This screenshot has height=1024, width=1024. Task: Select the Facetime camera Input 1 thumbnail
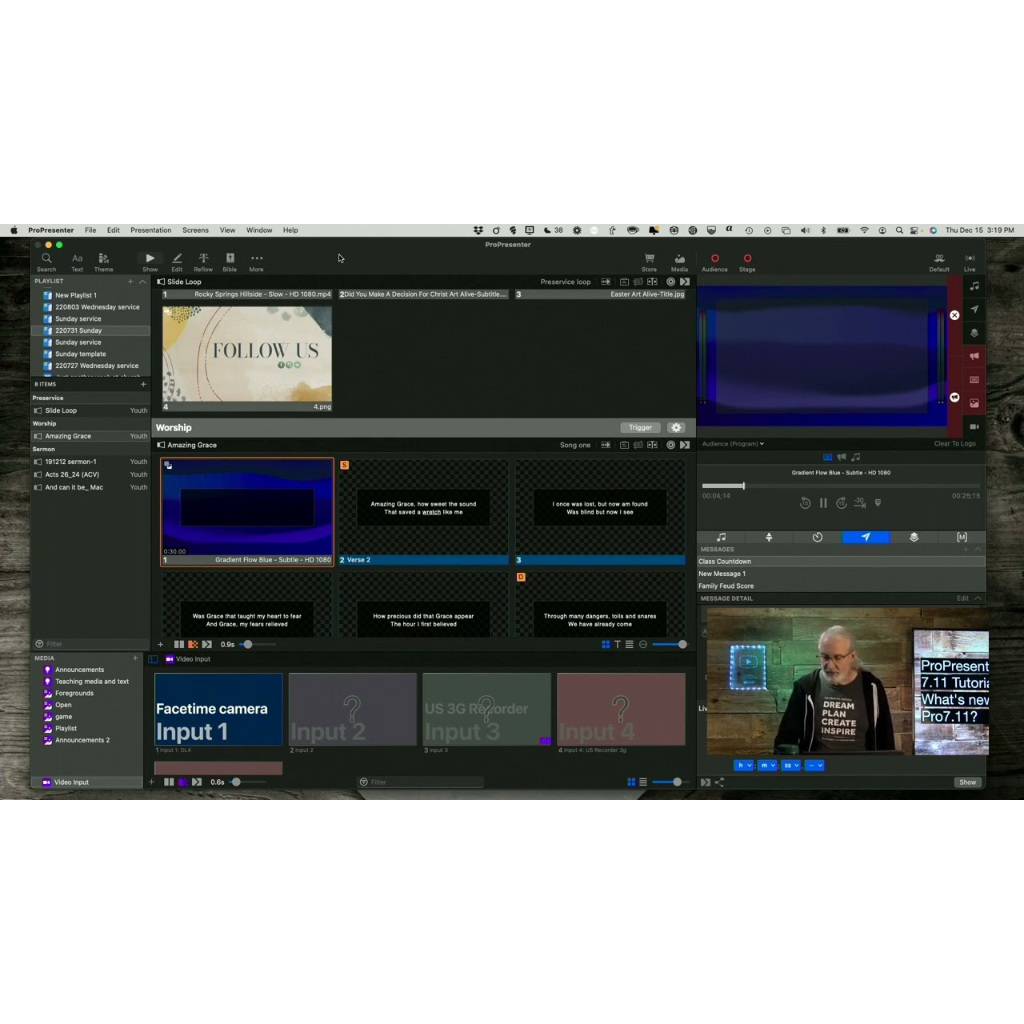pyautogui.click(x=218, y=709)
